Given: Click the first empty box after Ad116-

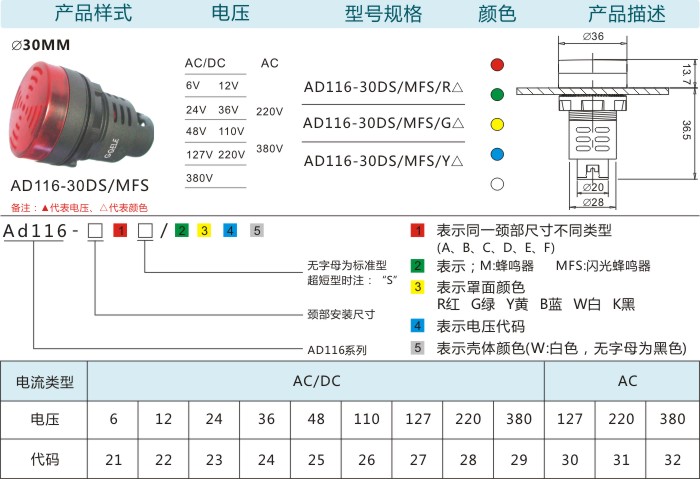Looking at the screenshot, I should tap(96, 232).
